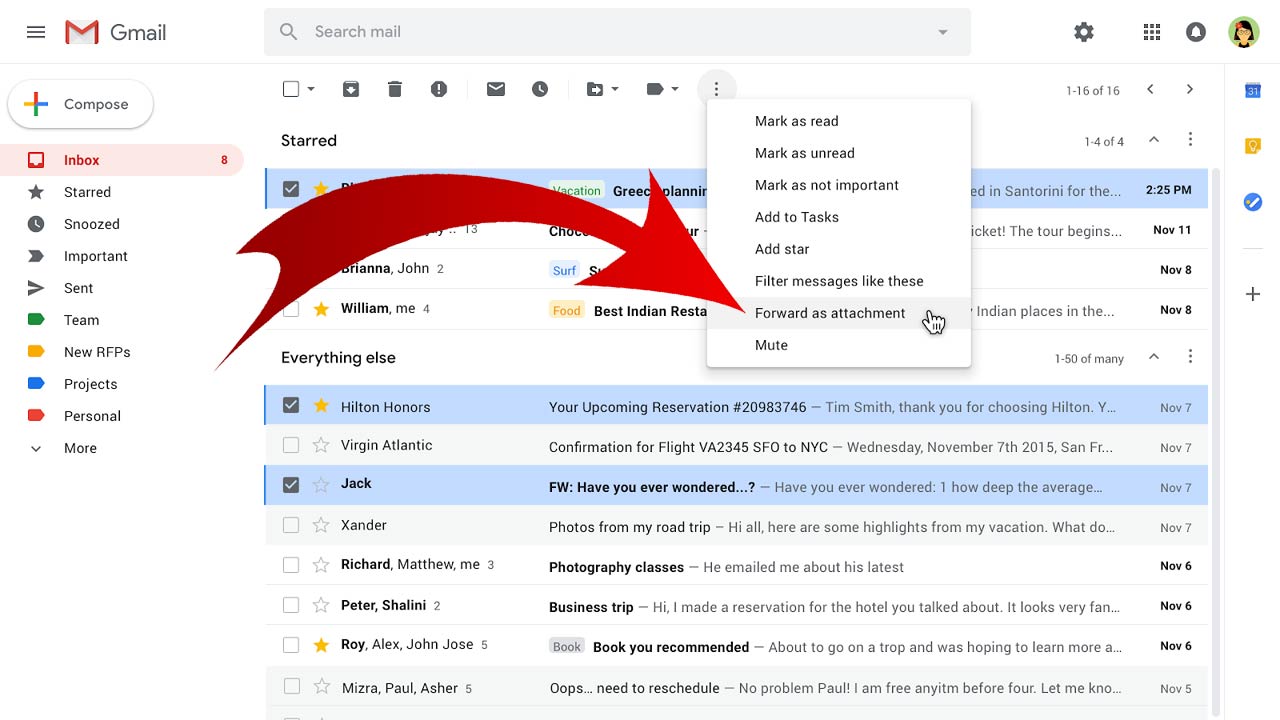Uncheck the Hilton Honors email checkbox
The image size is (1280, 720).
291,406
